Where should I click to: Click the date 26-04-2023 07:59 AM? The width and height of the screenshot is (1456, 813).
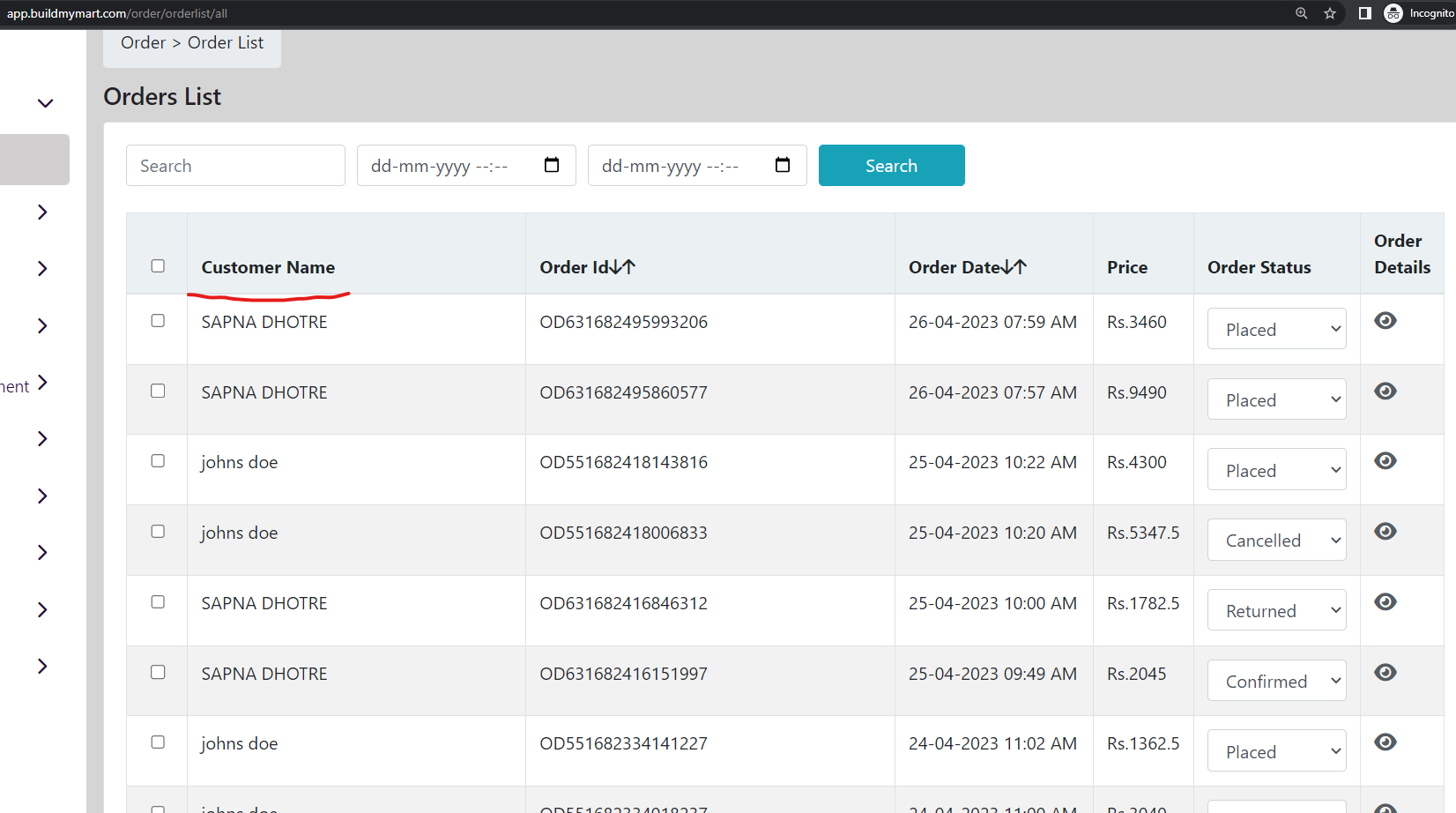[992, 322]
